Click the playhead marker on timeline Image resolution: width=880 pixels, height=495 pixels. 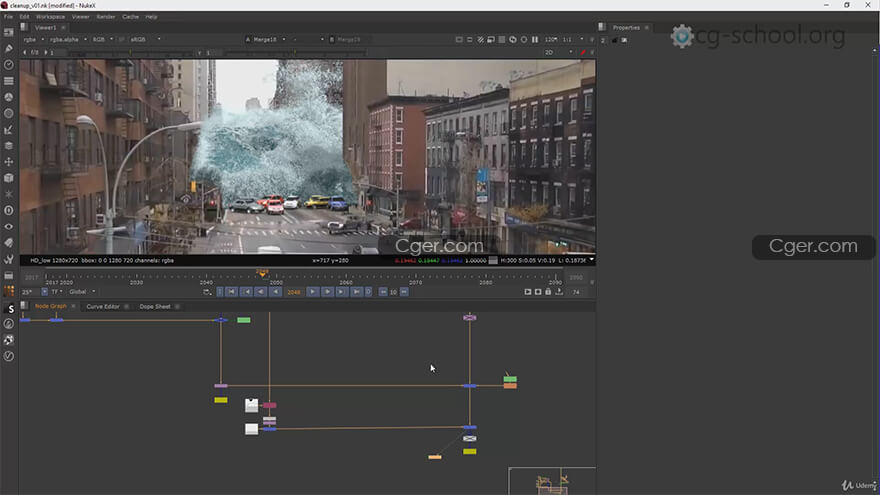262,273
